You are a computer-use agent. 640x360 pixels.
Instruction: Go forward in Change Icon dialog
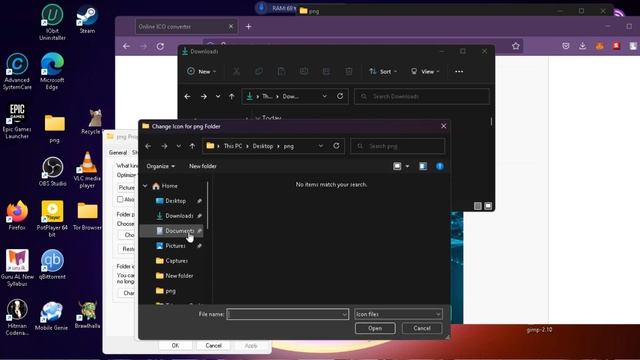(x=164, y=146)
